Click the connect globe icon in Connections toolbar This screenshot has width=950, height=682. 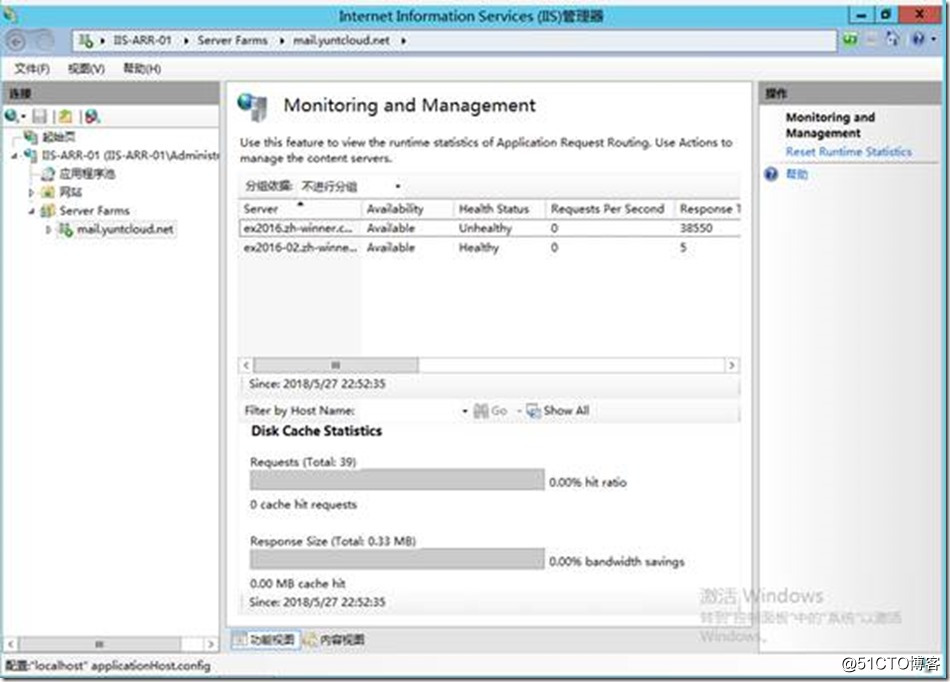tap(11, 116)
